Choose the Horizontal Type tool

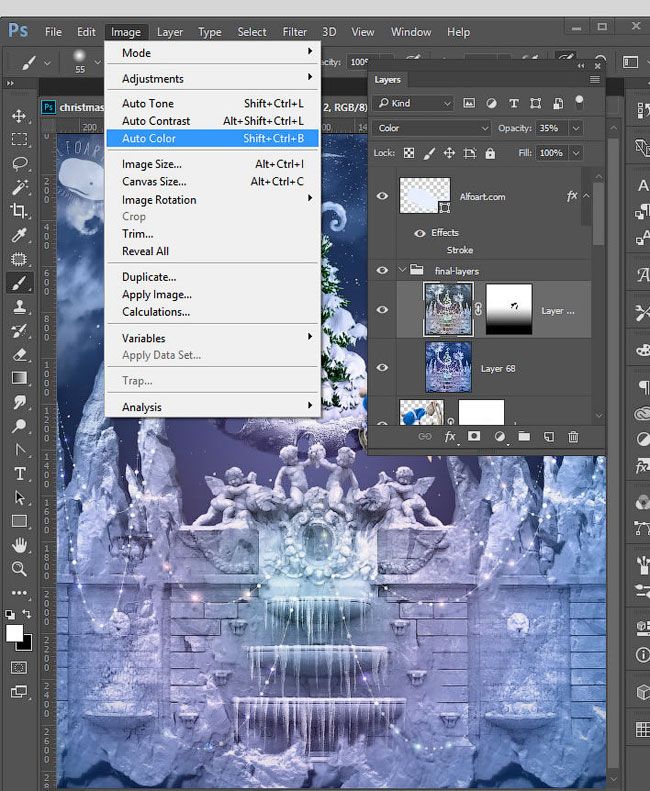pos(19,473)
